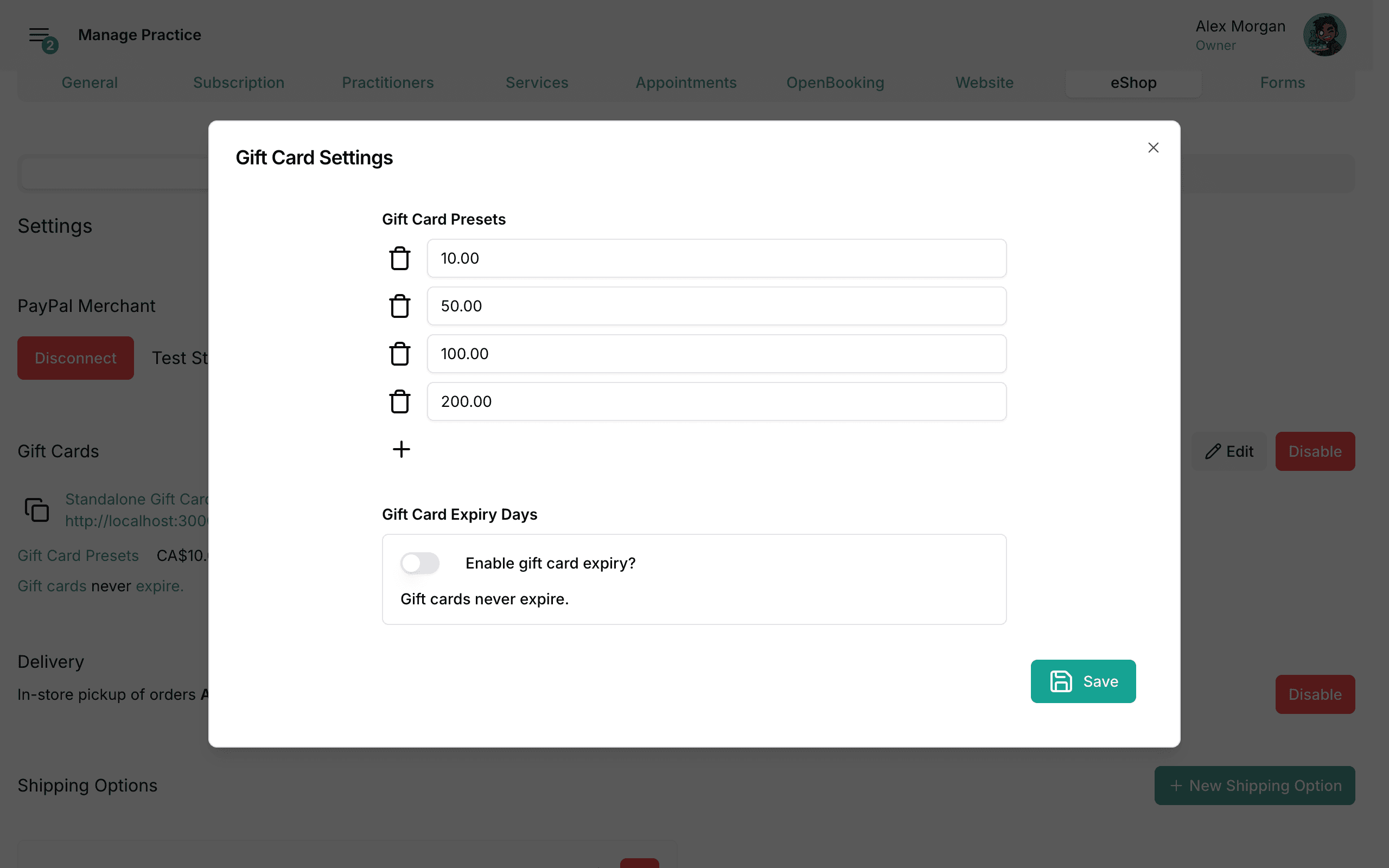Disable the Gift Cards feature
1389x868 pixels.
(1315, 451)
